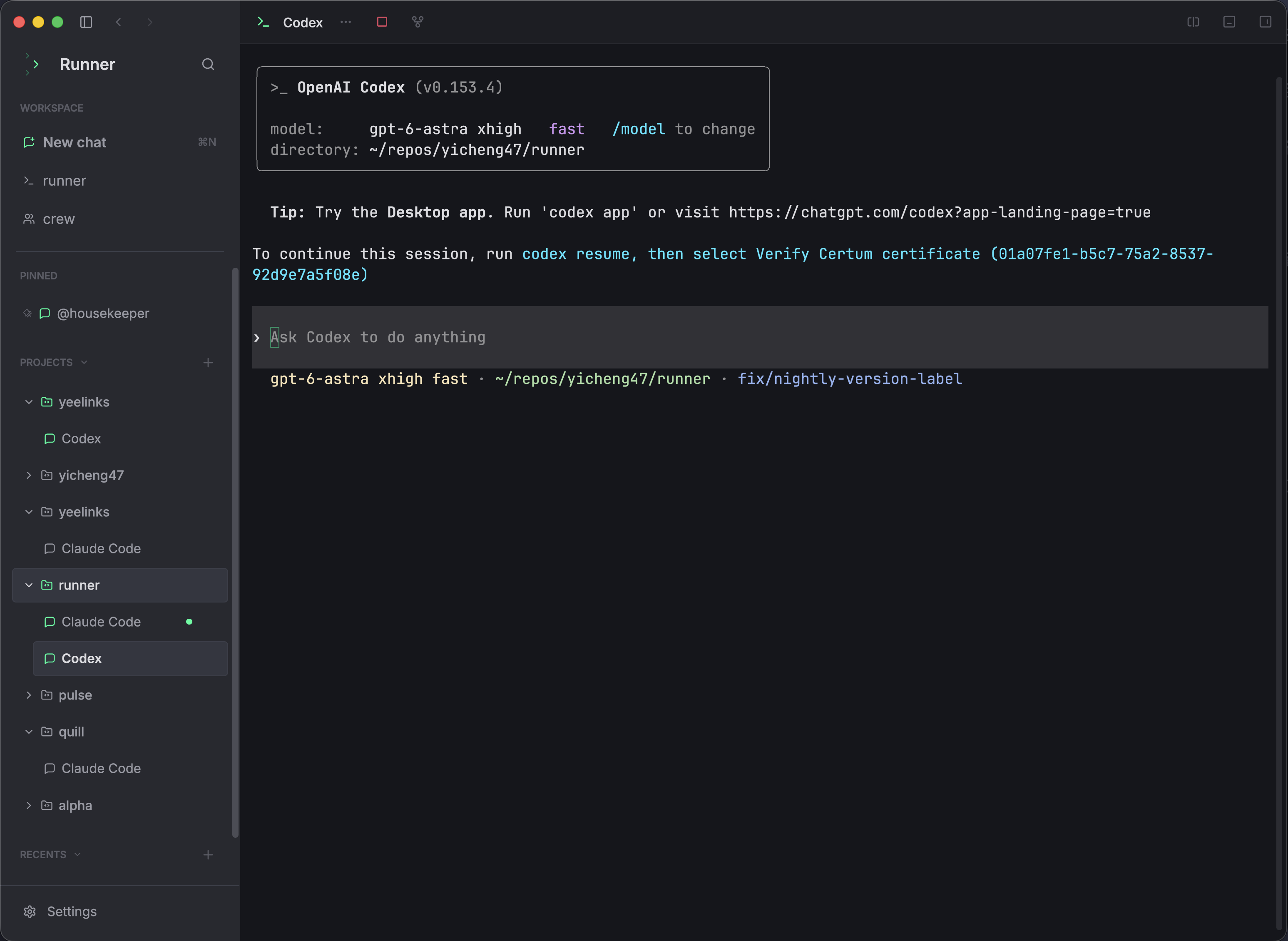Click the quill folder icon
Screen dimensions: 1288x941
coord(47,732)
